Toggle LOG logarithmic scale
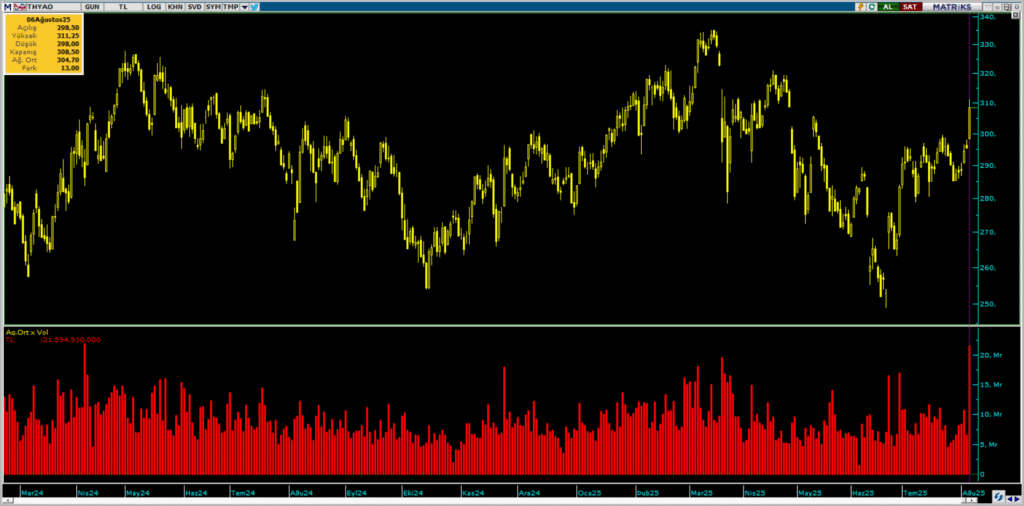Viewport: 1024px width, 506px height. [x=153, y=7]
